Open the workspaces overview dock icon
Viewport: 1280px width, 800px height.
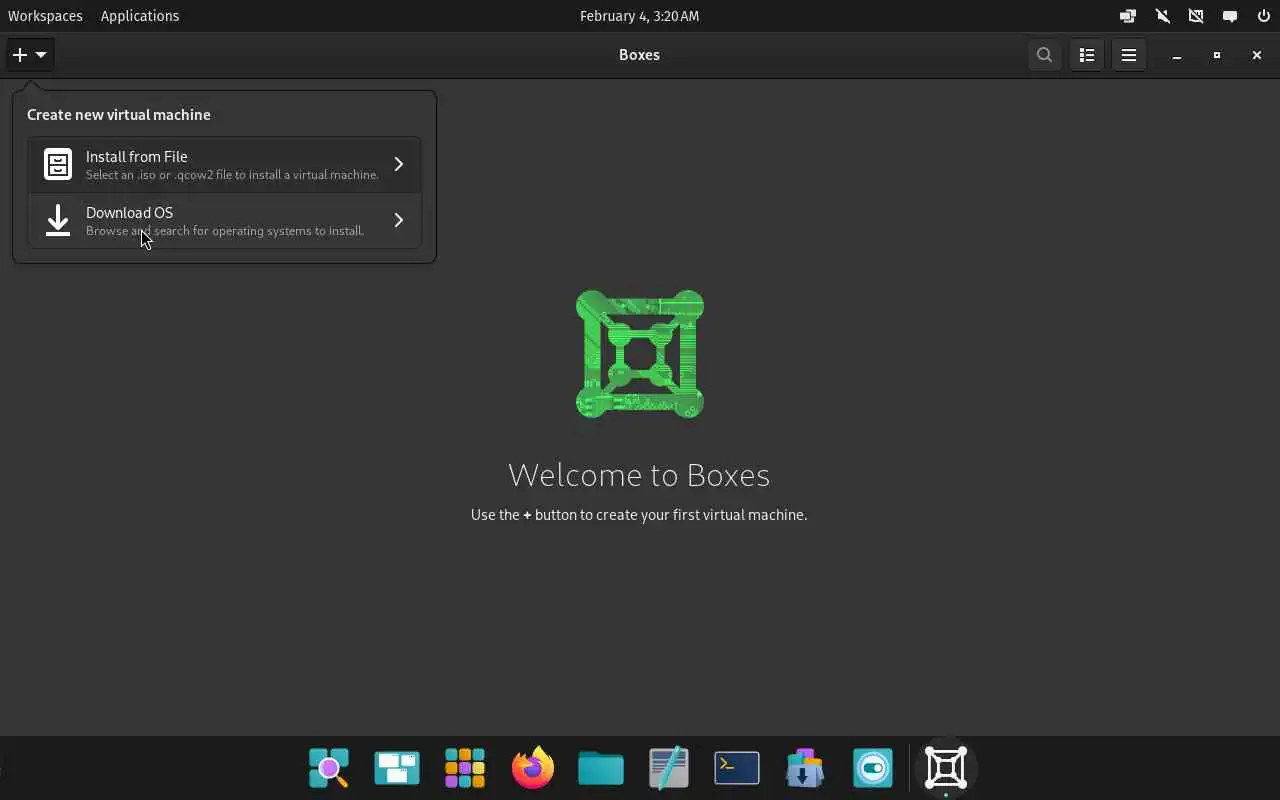click(x=397, y=768)
